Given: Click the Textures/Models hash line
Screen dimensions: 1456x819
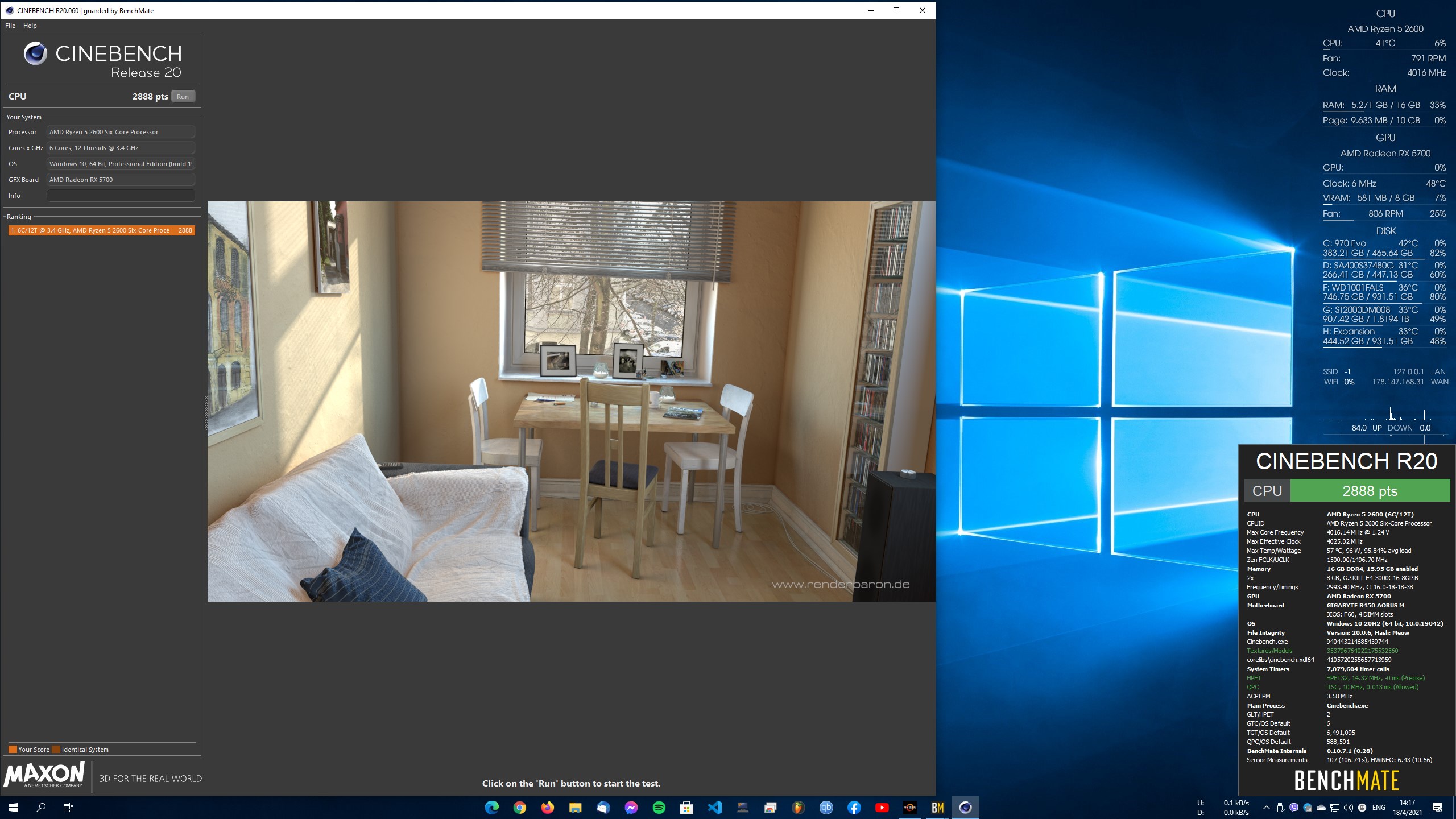Looking at the screenshot, I should click(x=1322, y=651).
